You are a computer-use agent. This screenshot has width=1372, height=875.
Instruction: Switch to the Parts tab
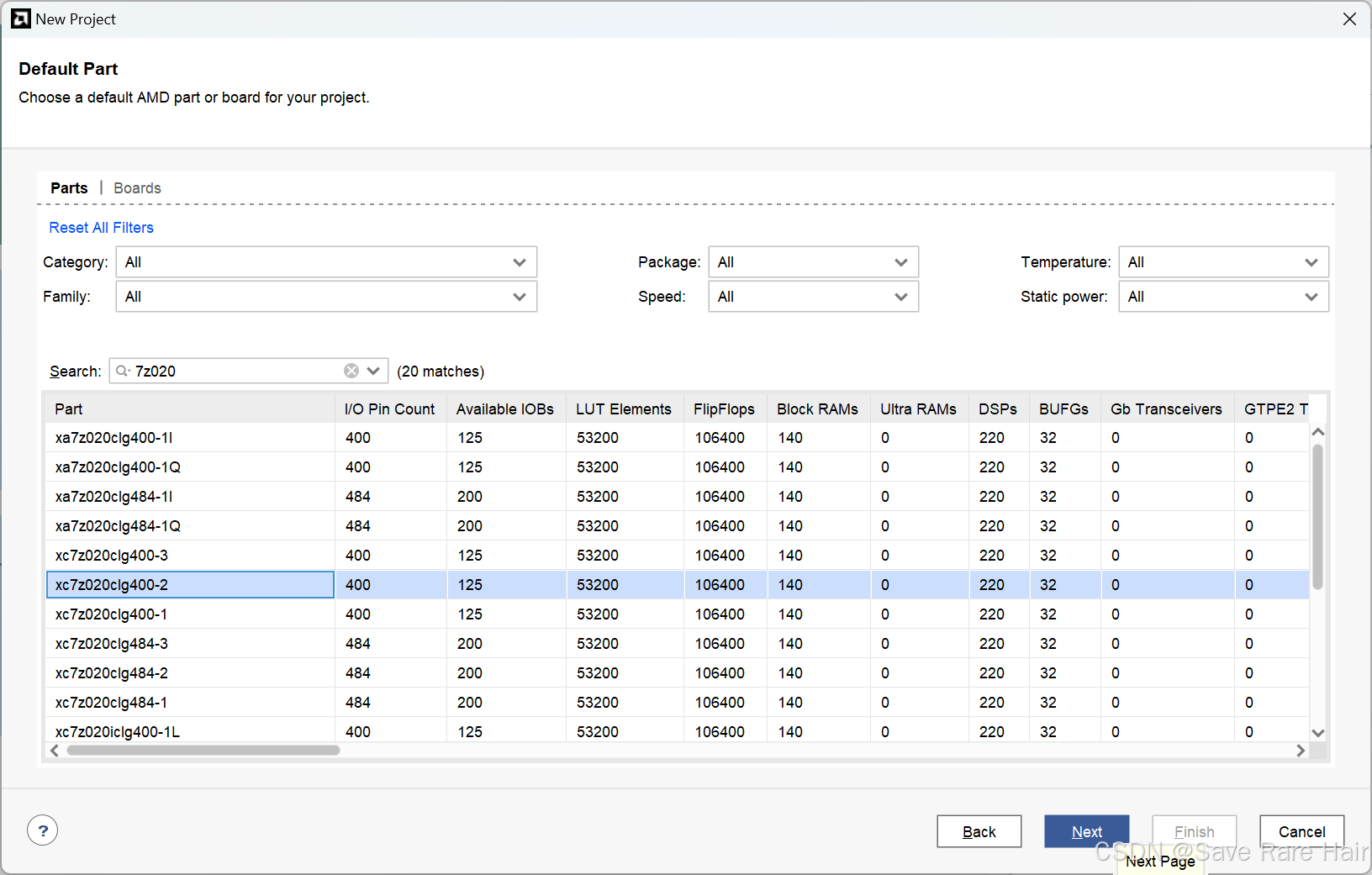pyautogui.click(x=69, y=188)
